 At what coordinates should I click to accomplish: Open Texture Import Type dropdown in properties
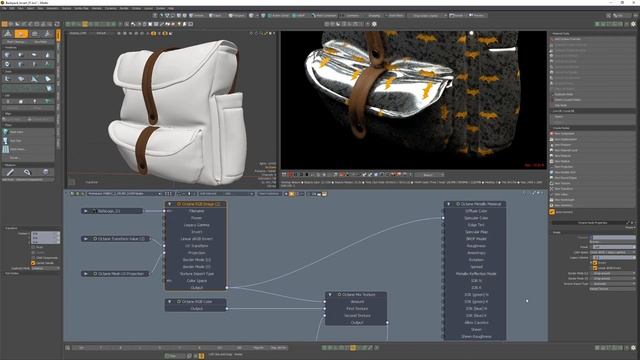point(613,283)
